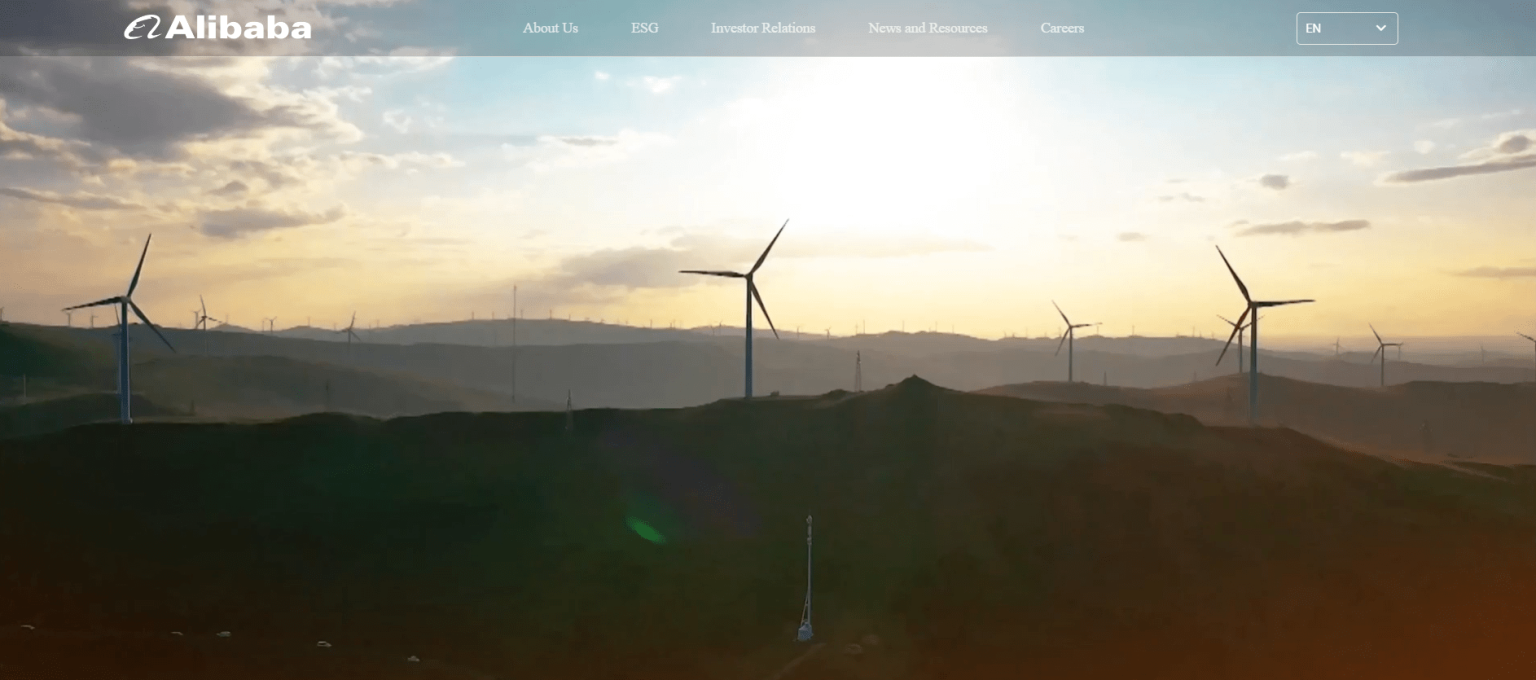Click the Alibaba smile logo icon

pos(142,28)
